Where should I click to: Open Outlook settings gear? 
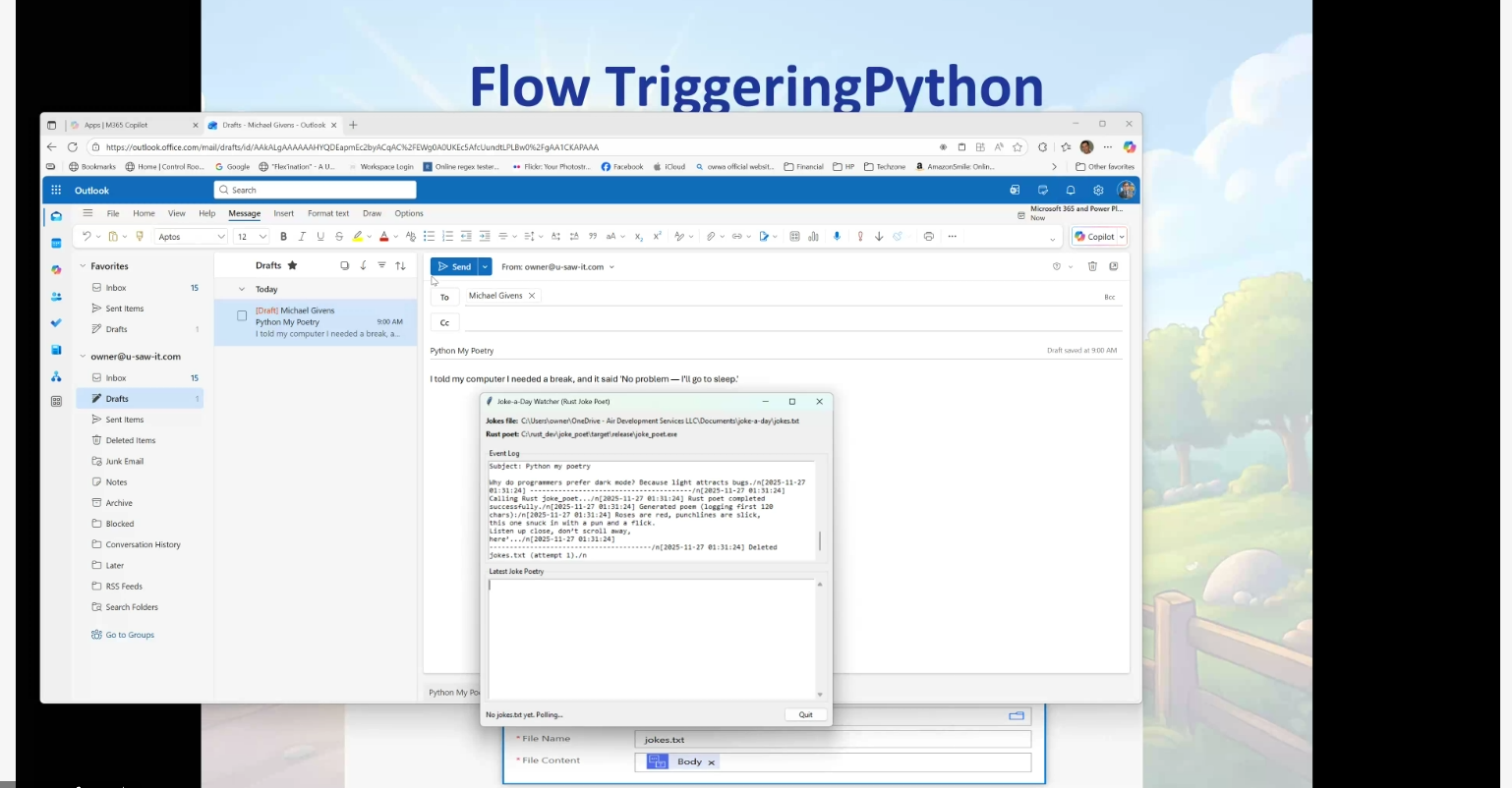click(x=1098, y=191)
